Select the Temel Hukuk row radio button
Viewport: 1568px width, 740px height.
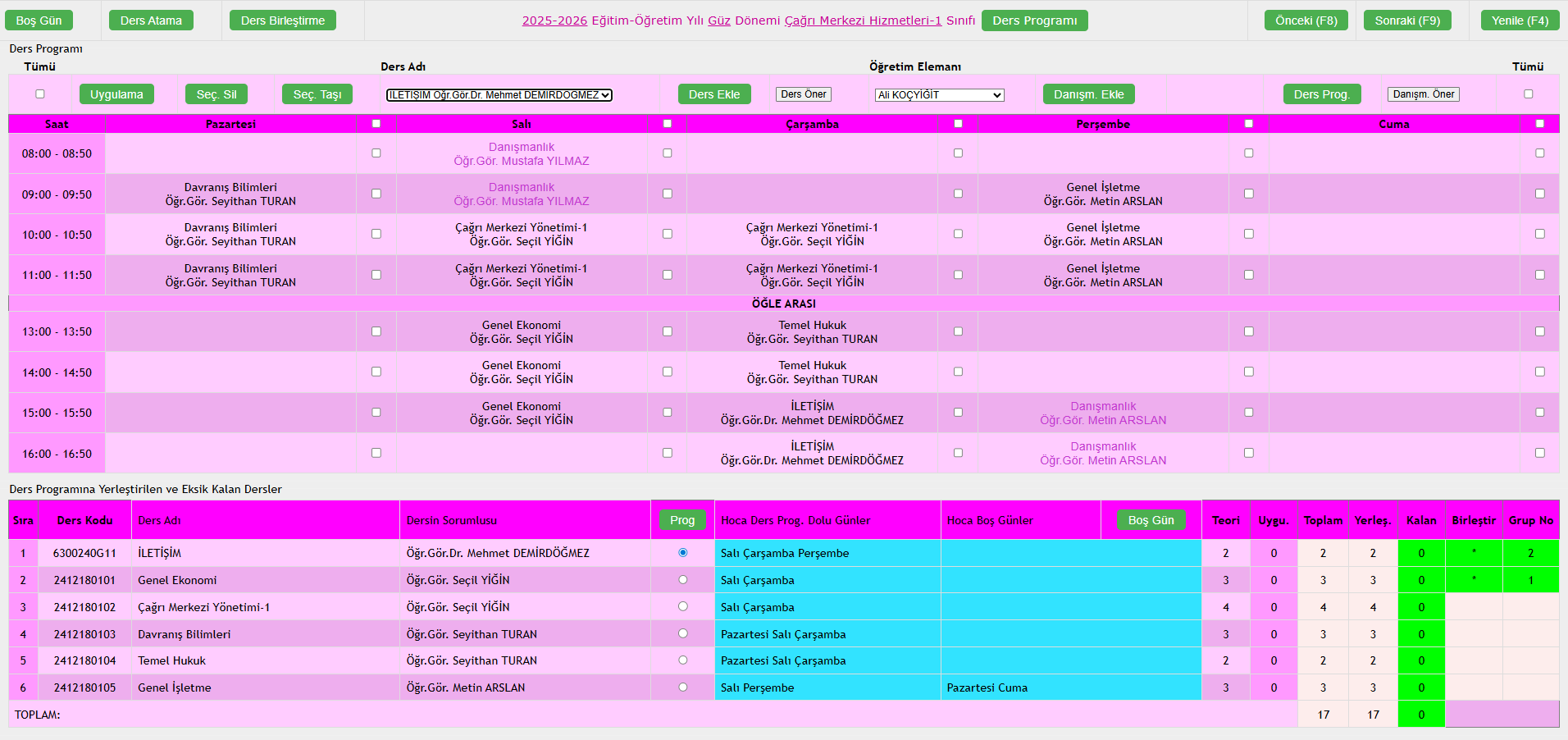682,660
